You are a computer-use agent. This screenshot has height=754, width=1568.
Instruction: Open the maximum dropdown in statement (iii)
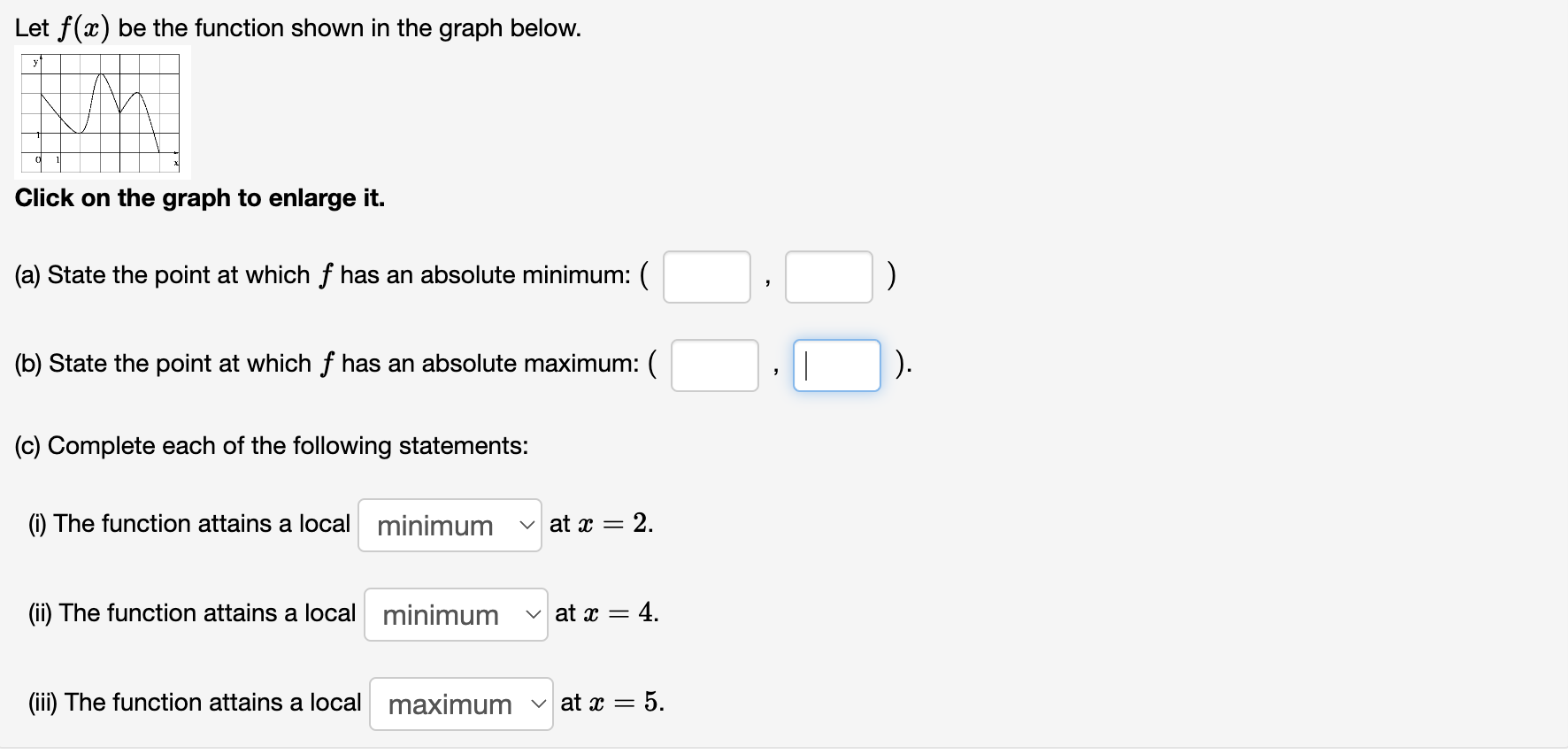(x=461, y=704)
